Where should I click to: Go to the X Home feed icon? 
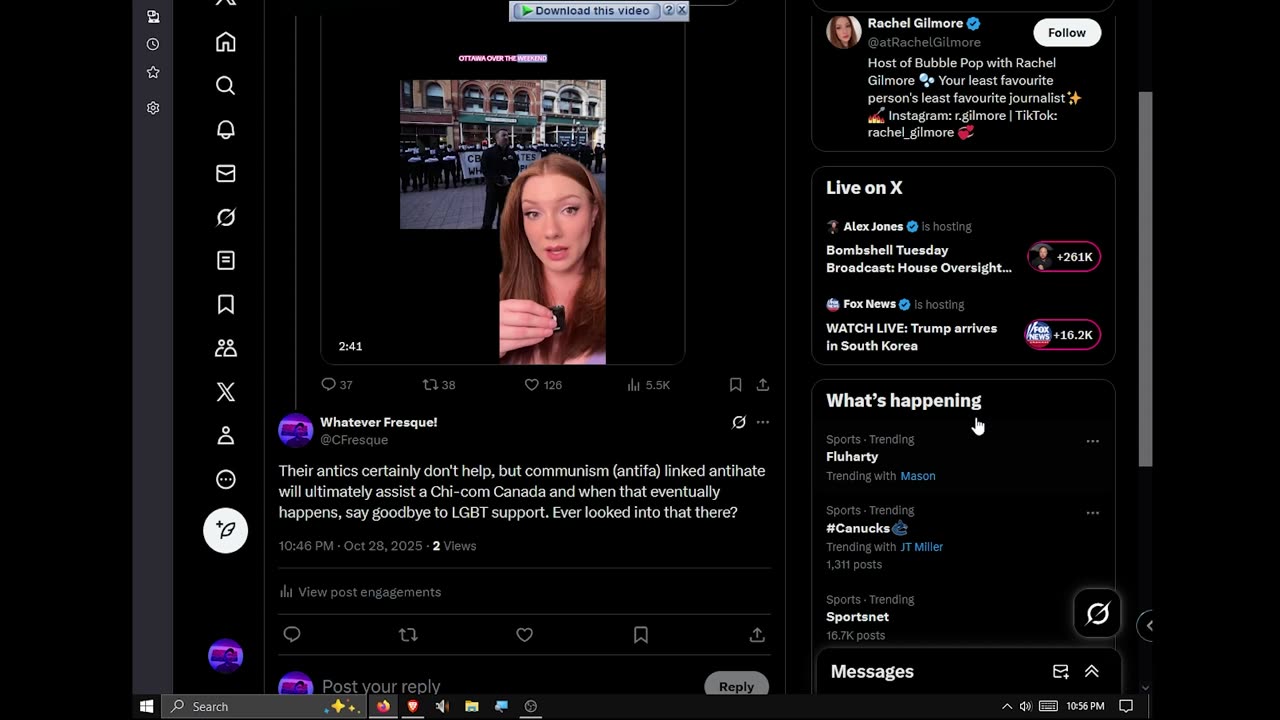[226, 42]
